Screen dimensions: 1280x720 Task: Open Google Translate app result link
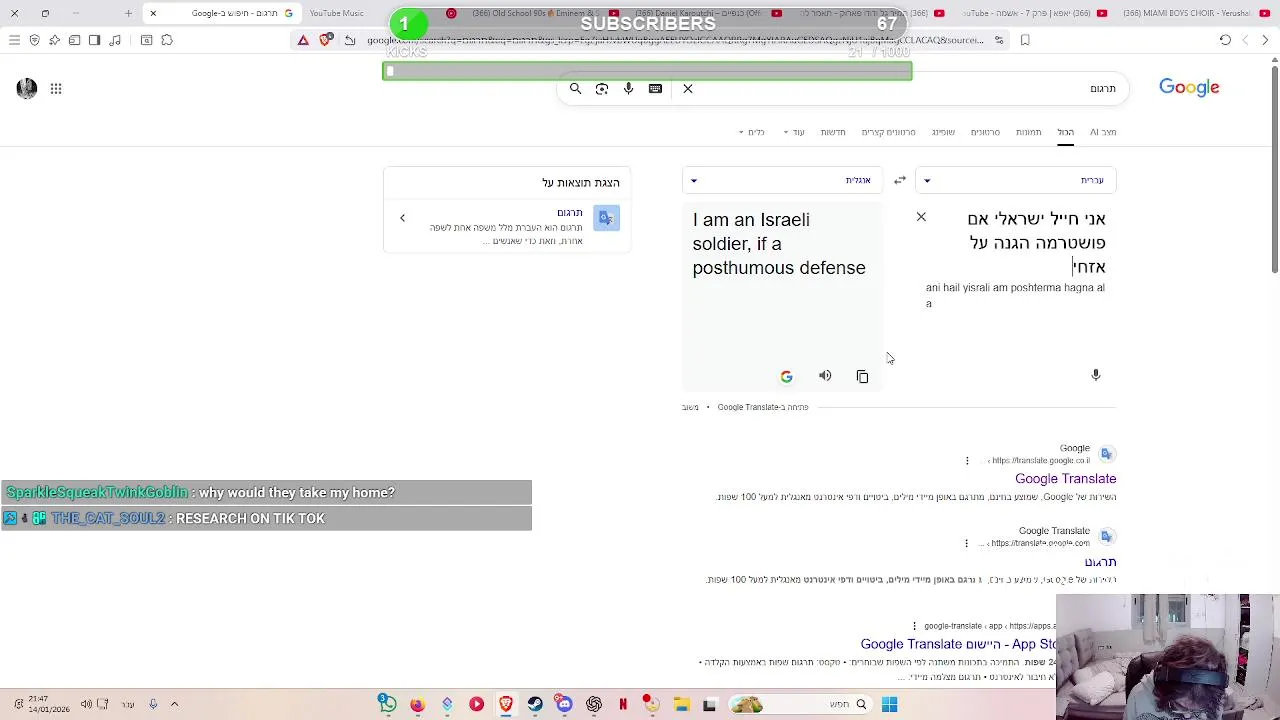click(x=958, y=645)
